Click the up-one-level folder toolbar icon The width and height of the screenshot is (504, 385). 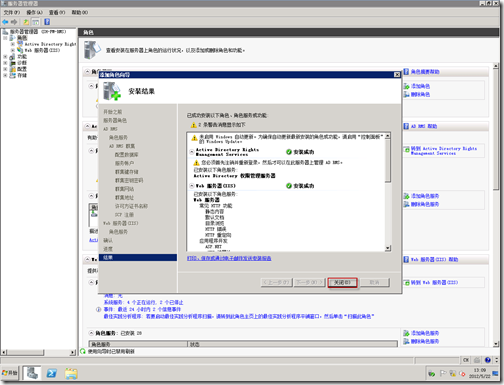pos(26,22)
